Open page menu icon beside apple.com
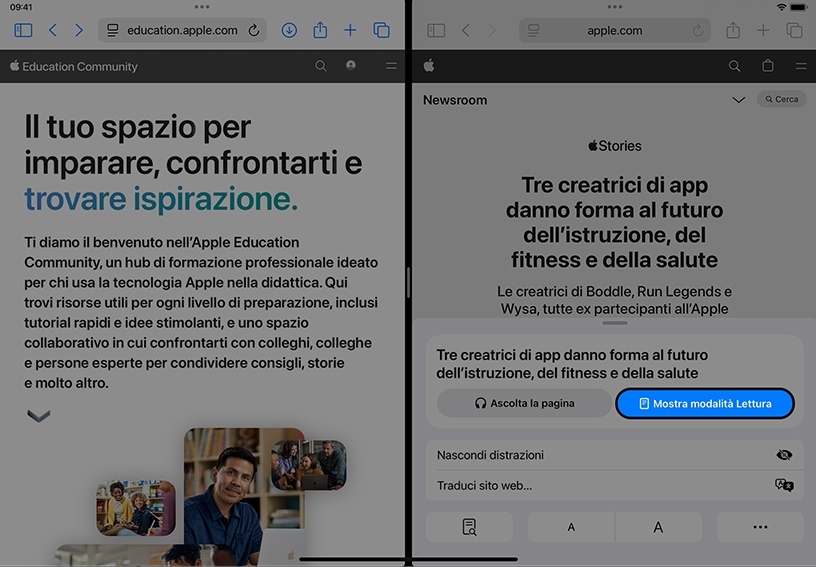816x567 pixels. coord(533,31)
